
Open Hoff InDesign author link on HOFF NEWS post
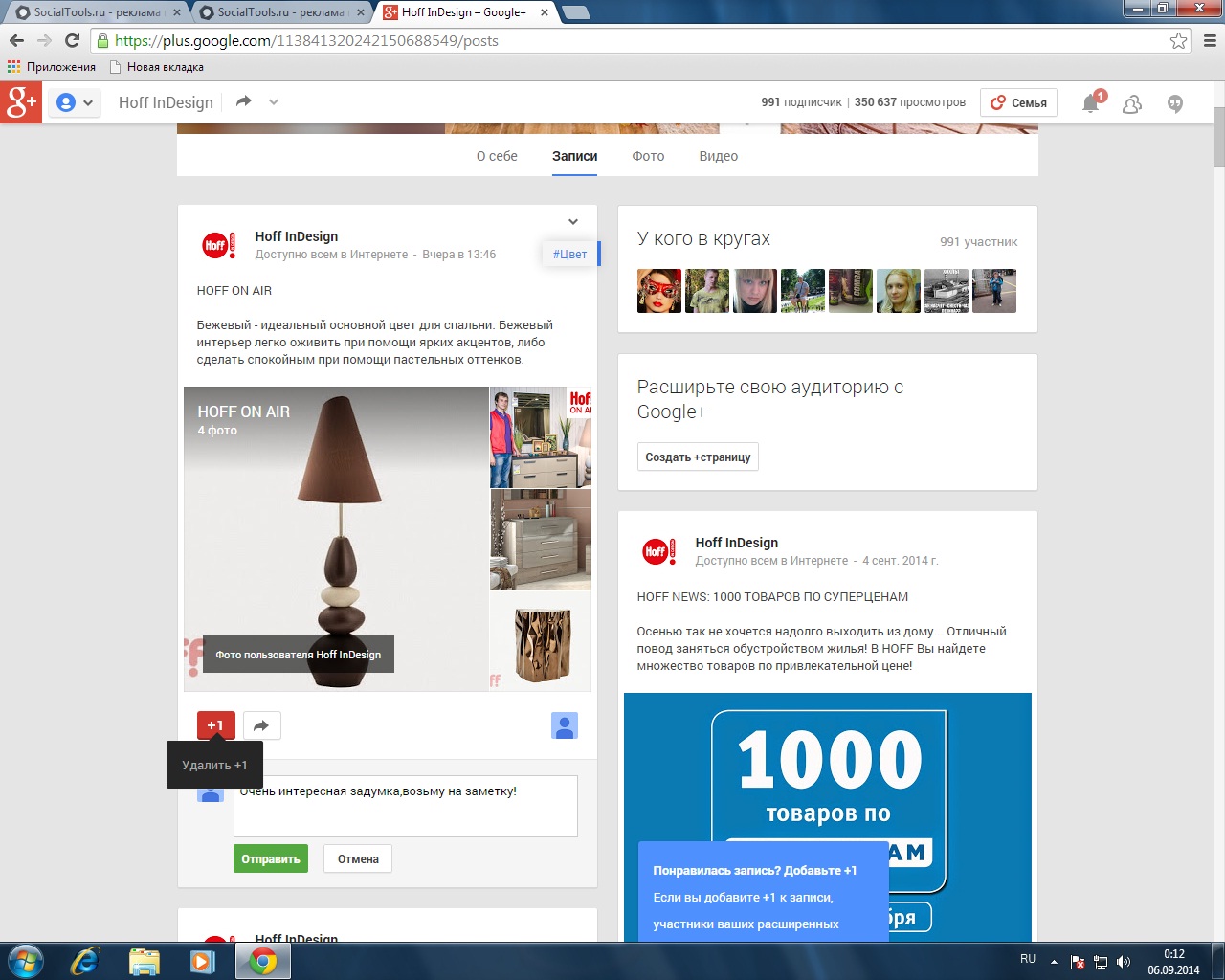pyautogui.click(x=737, y=543)
